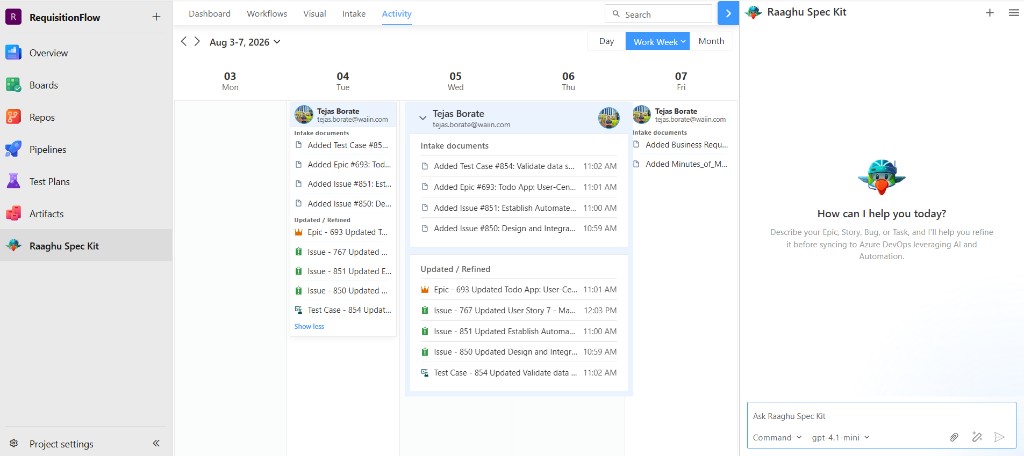Image resolution: width=1024 pixels, height=456 pixels.
Task: Open Pipelines in the sidebar
Action: [86, 150]
